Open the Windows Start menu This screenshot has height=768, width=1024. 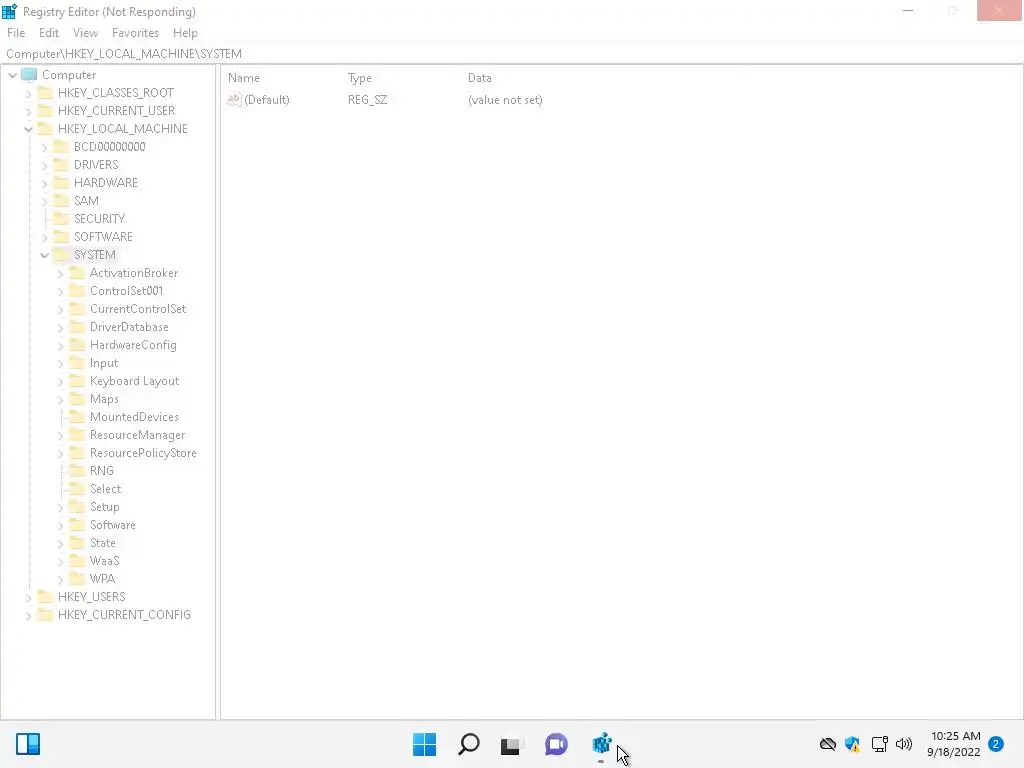point(424,744)
